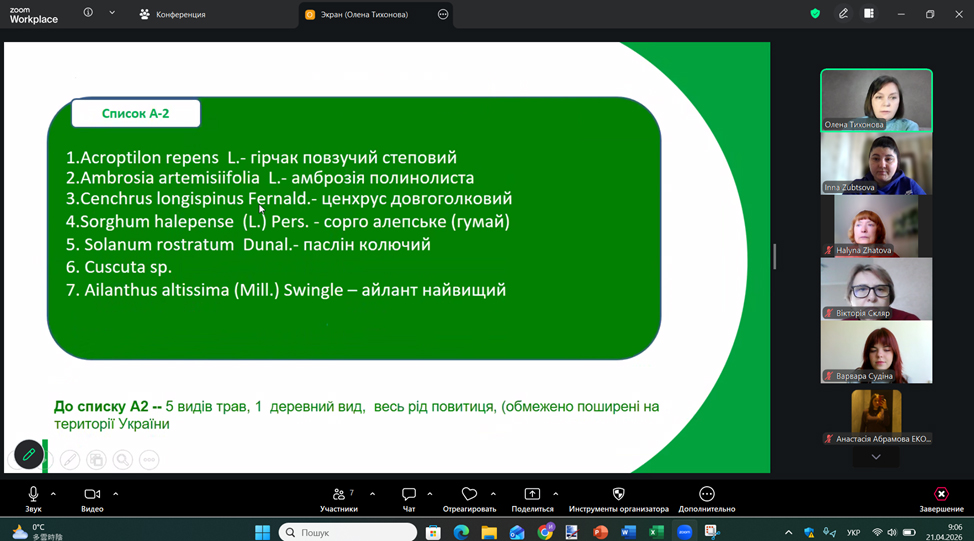Expand audio options arrow next to Звук

[53, 494]
